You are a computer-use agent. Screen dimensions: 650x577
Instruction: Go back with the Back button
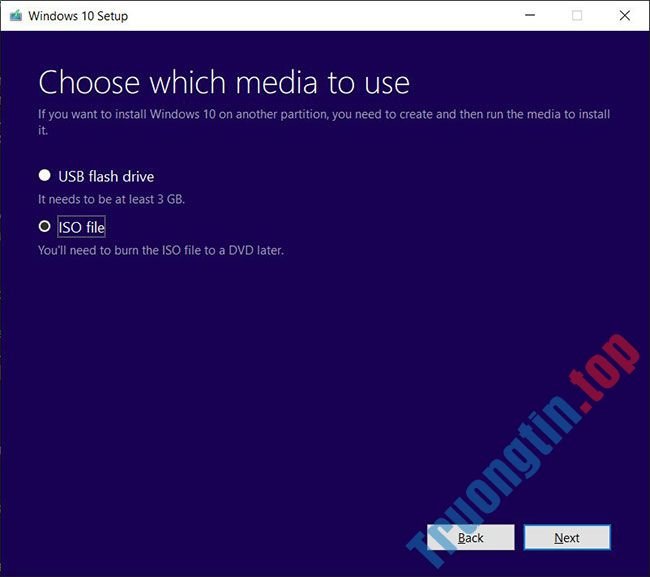(x=471, y=538)
